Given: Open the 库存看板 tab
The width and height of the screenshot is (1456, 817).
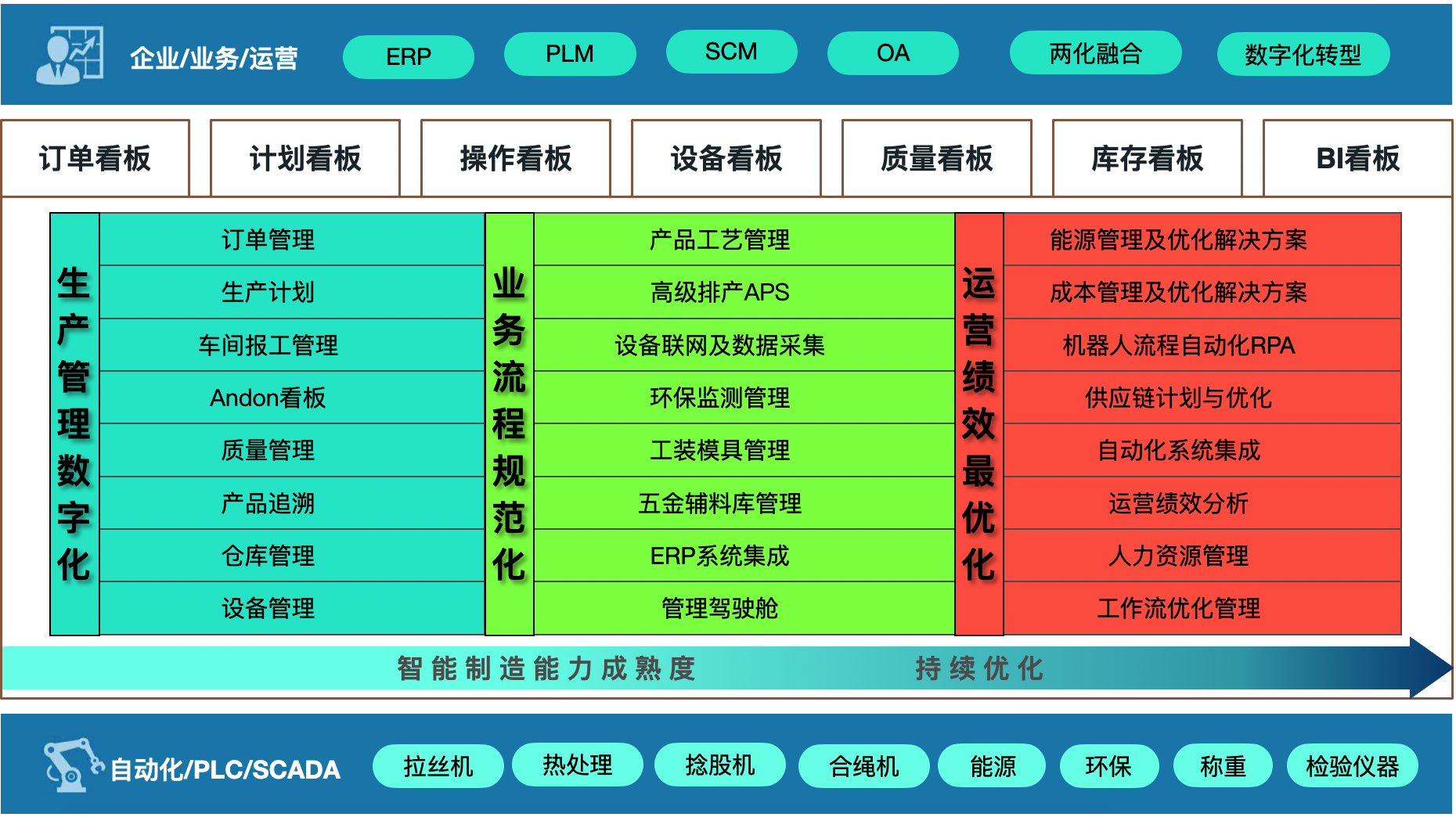Looking at the screenshot, I should coord(1148,158).
